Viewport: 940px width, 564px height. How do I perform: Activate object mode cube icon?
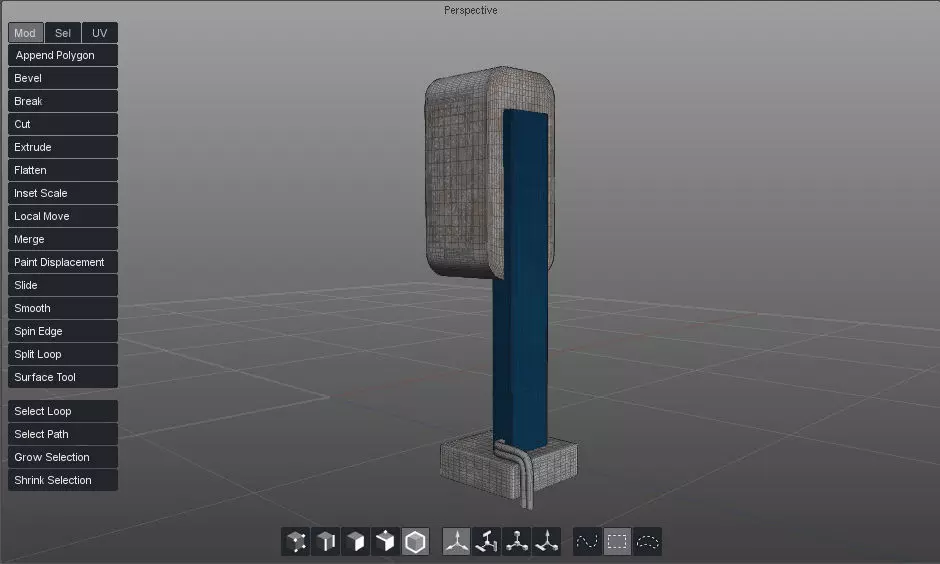click(415, 542)
